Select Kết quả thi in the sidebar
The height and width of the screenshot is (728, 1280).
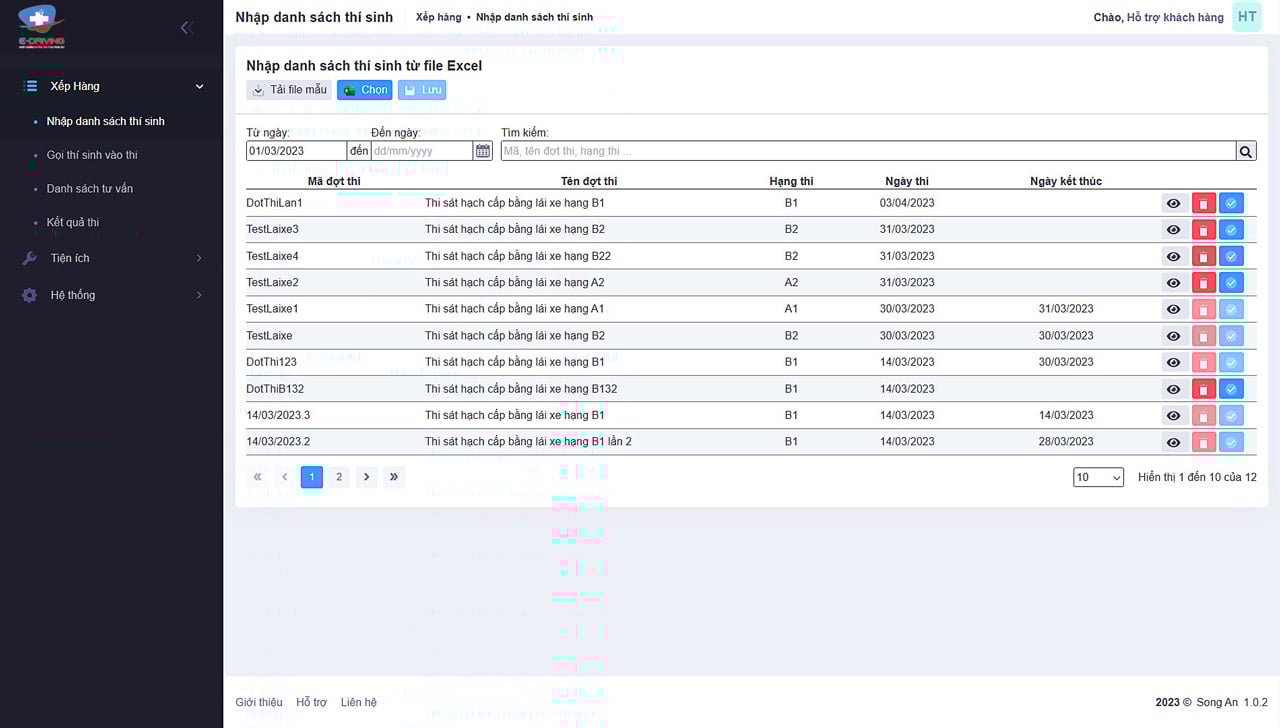coord(73,222)
